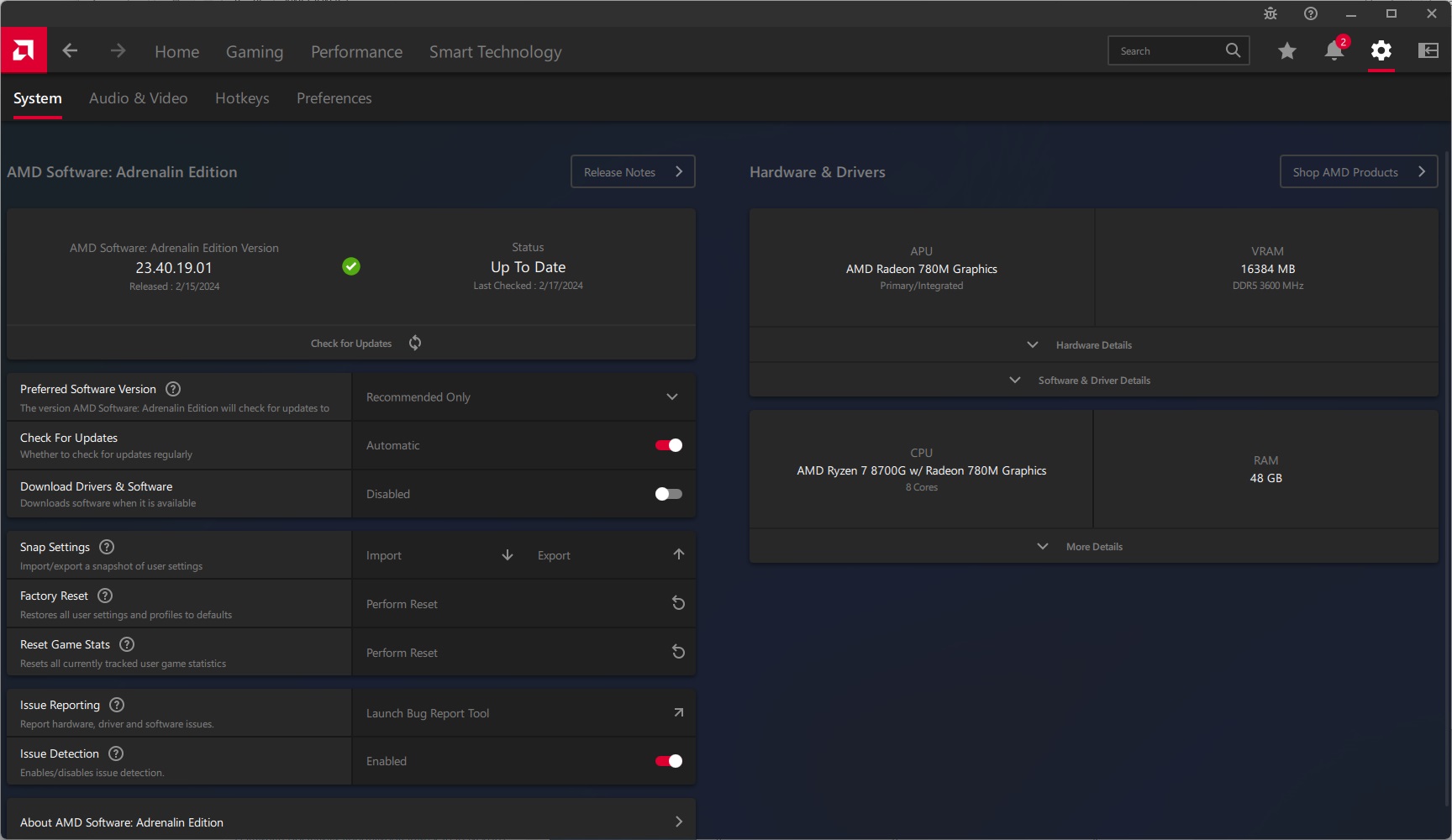Click the vertical scrollbar on the right edge
This screenshot has height=840, width=1452.
pyautogui.click(x=1447, y=479)
